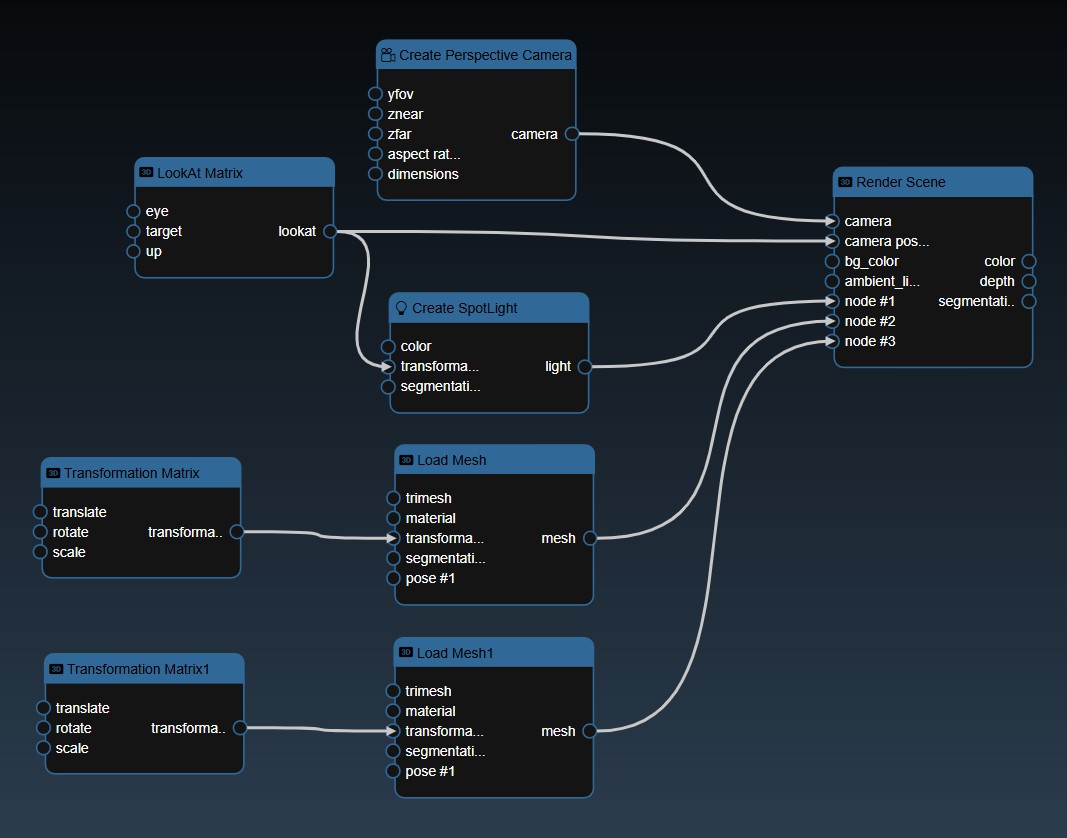Click the 3D icon on Load Mesh1 node
The image size is (1067, 838).
[x=405, y=653]
